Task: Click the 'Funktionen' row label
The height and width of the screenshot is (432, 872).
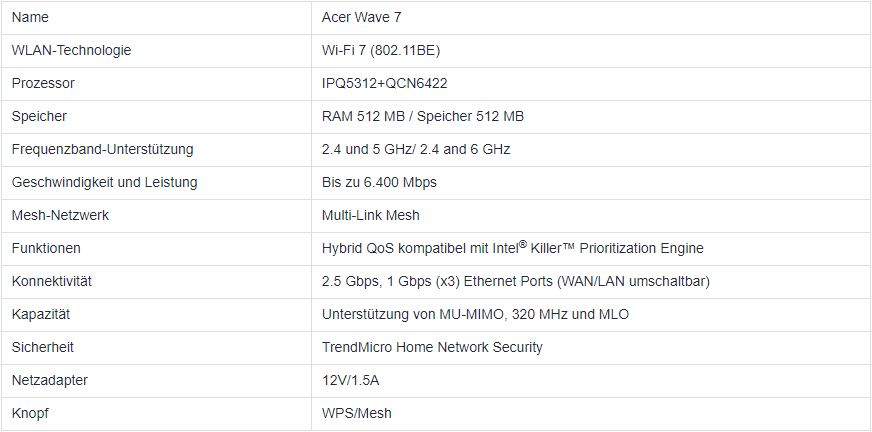Action: point(46,249)
